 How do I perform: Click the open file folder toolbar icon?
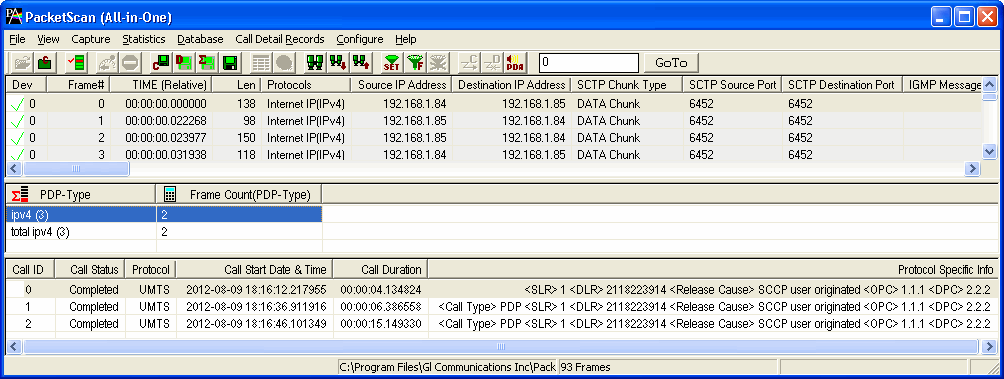(x=22, y=63)
